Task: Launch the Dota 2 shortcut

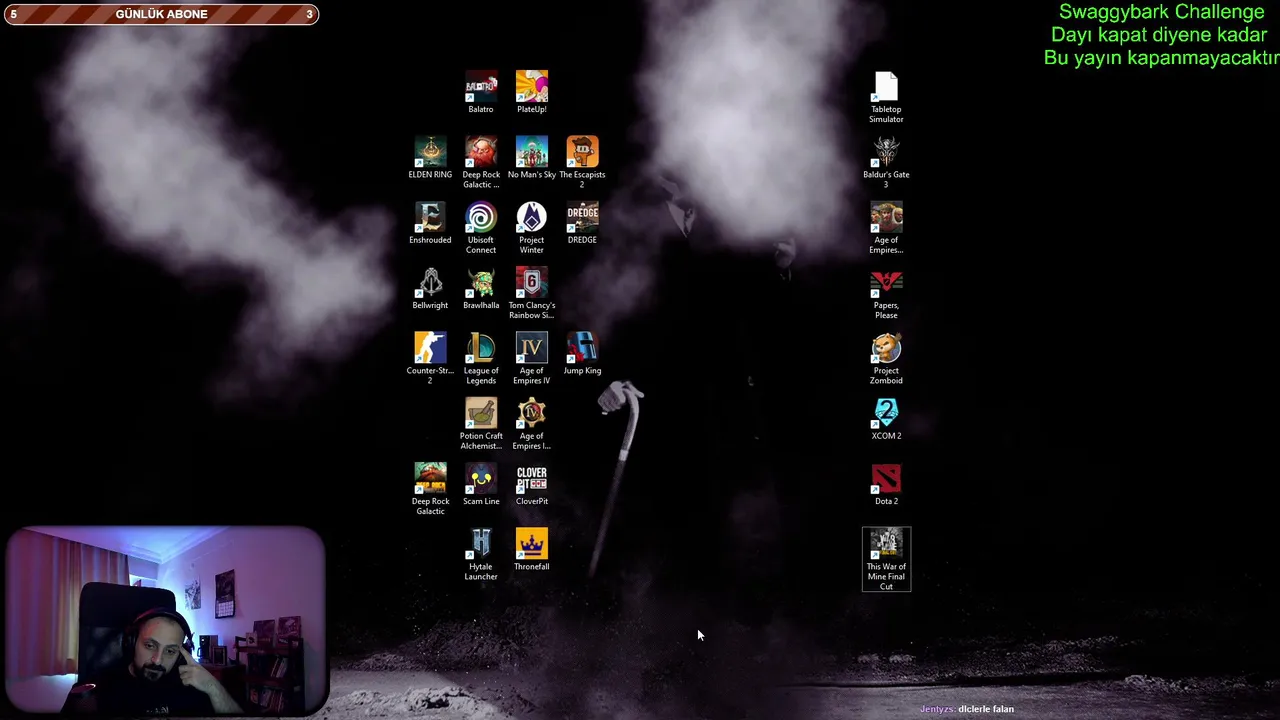Action: (886, 484)
